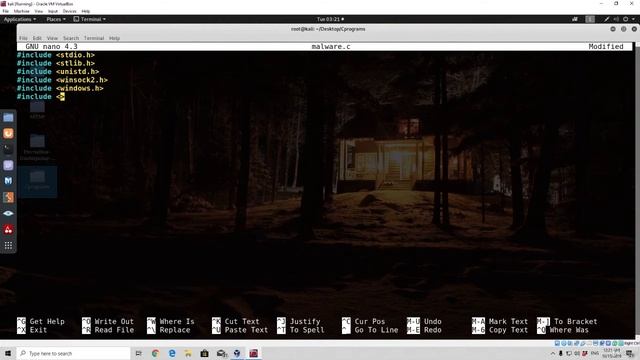Open the terminal window File menu
640x360 pixels.
(x=23, y=38)
